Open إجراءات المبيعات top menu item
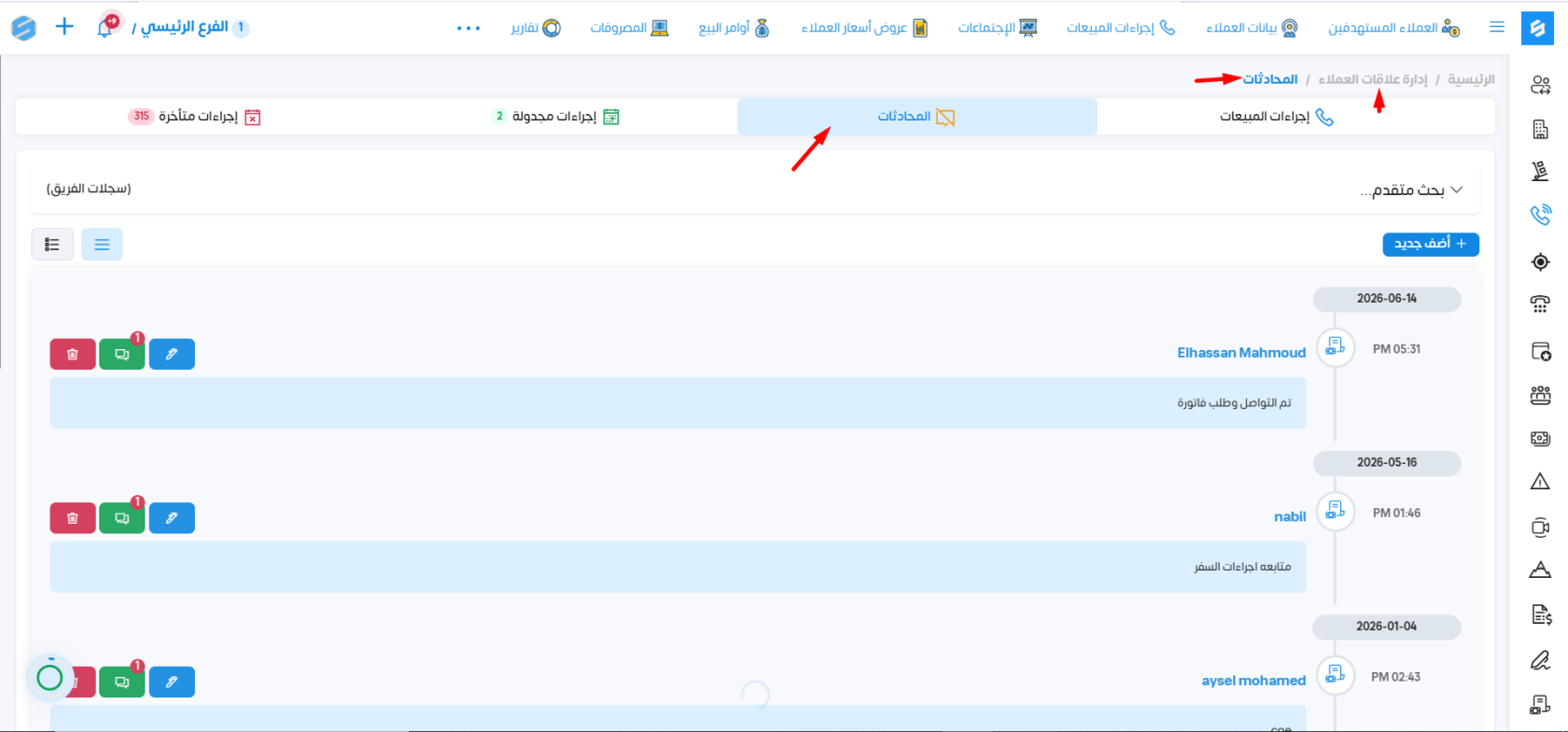The image size is (1568, 732). (1121, 28)
